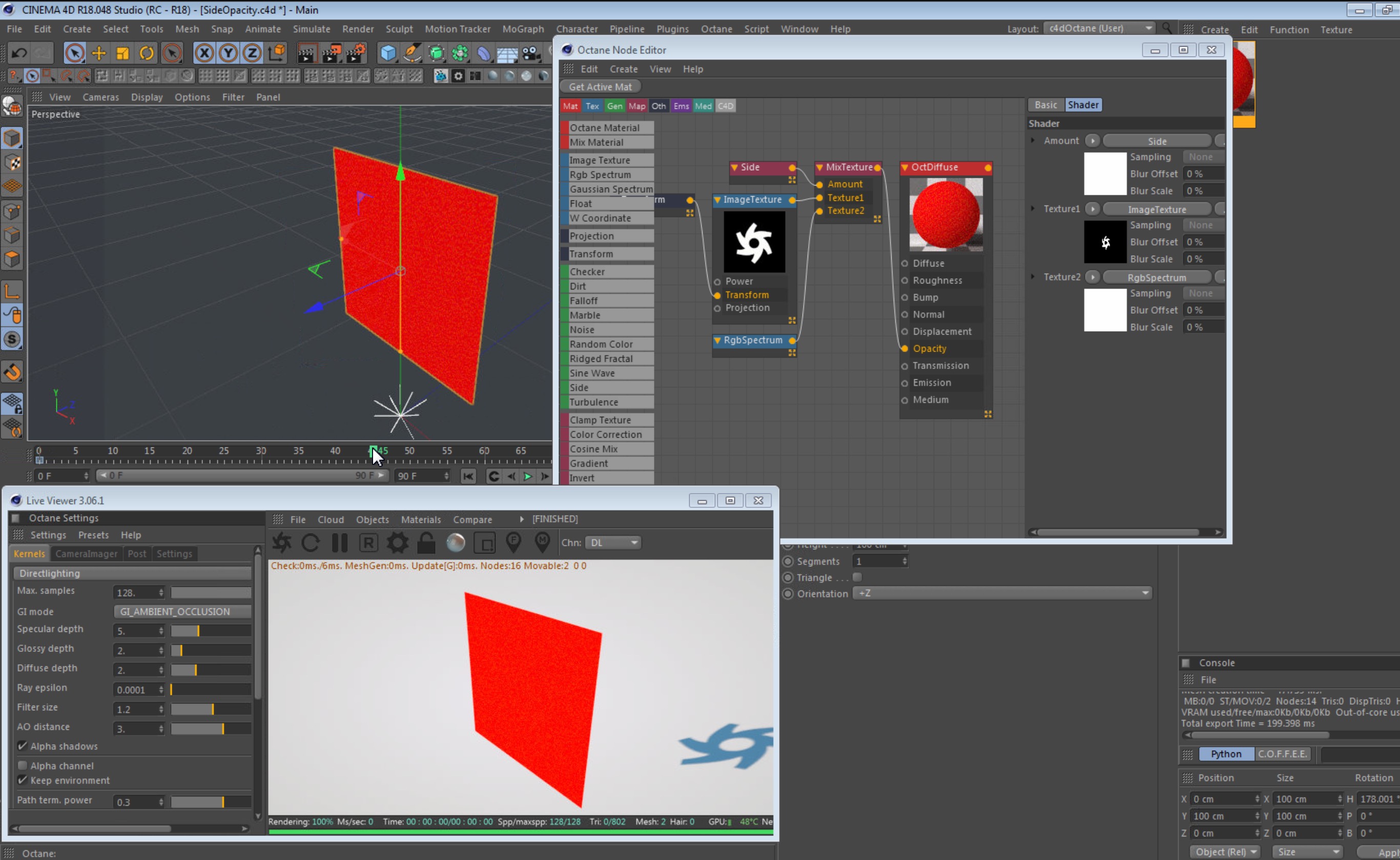This screenshot has height=860, width=1400.
Task: Switch to the CameraImager tab
Action: 86,554
